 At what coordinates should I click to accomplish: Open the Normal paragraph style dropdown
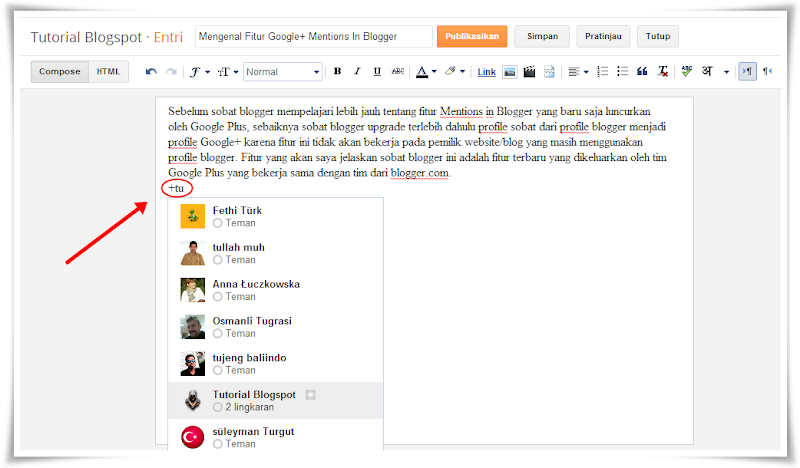pyautogui.click(x=283, y=71)
